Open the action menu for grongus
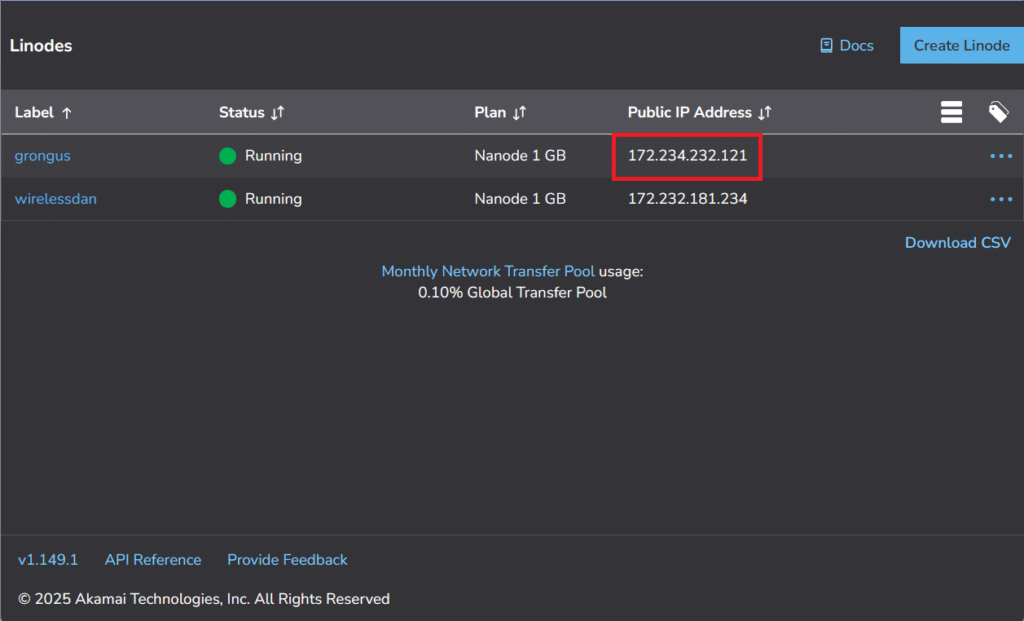 pyautogui.click(x=1000, y=156)
